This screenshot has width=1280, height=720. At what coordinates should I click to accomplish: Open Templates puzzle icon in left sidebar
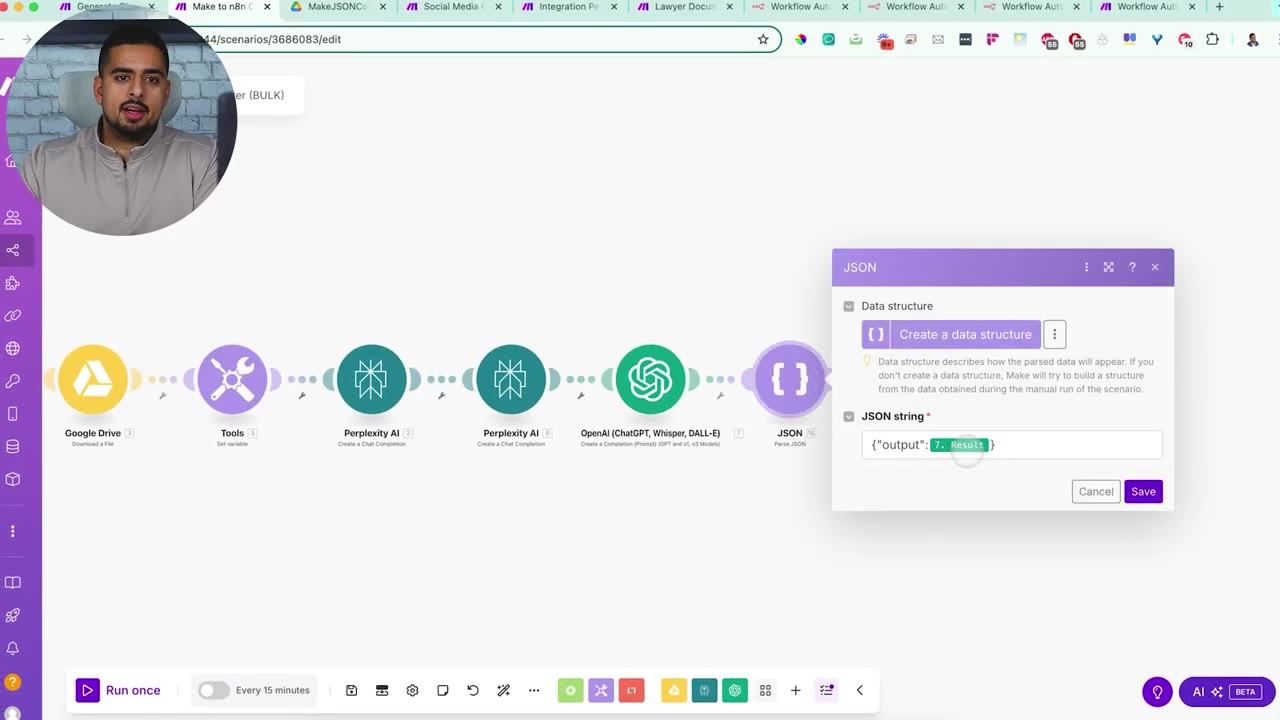click(x=13, y=283)
